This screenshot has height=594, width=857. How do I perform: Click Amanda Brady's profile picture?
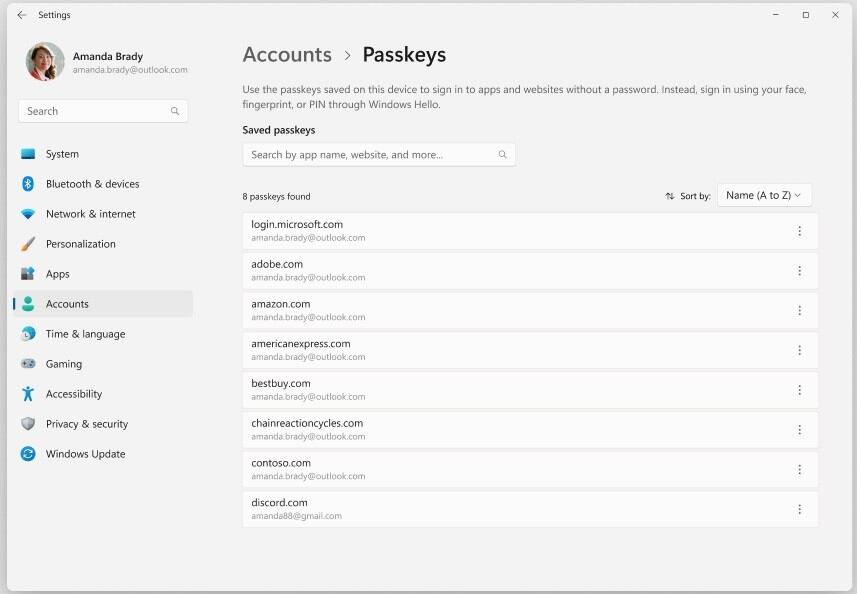point(45,62)
